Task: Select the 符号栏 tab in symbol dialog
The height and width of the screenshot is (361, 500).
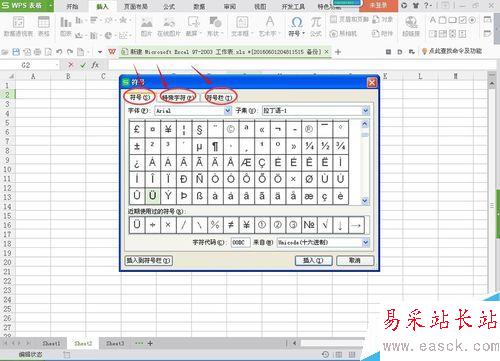Action: tap(219, 97)
